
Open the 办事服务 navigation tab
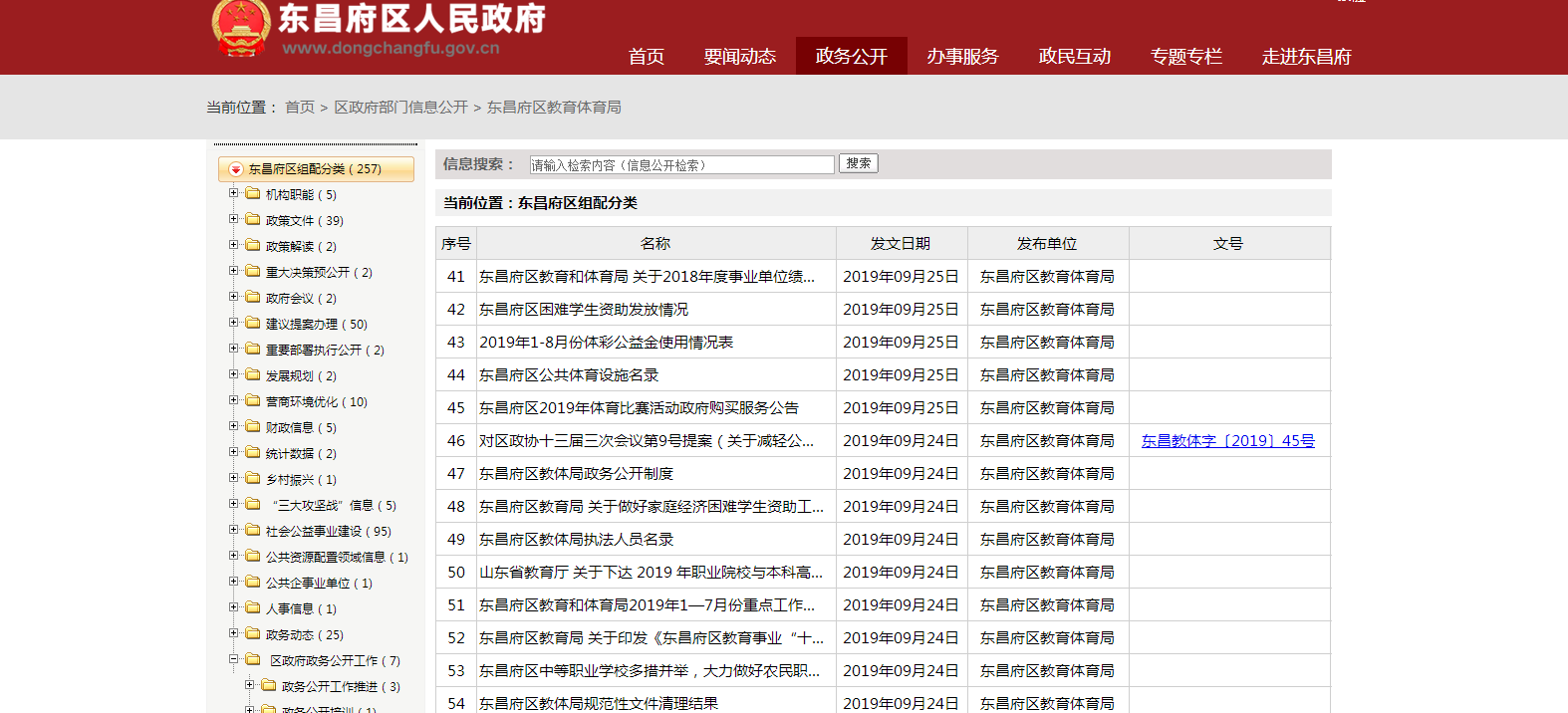coord(962,57)
